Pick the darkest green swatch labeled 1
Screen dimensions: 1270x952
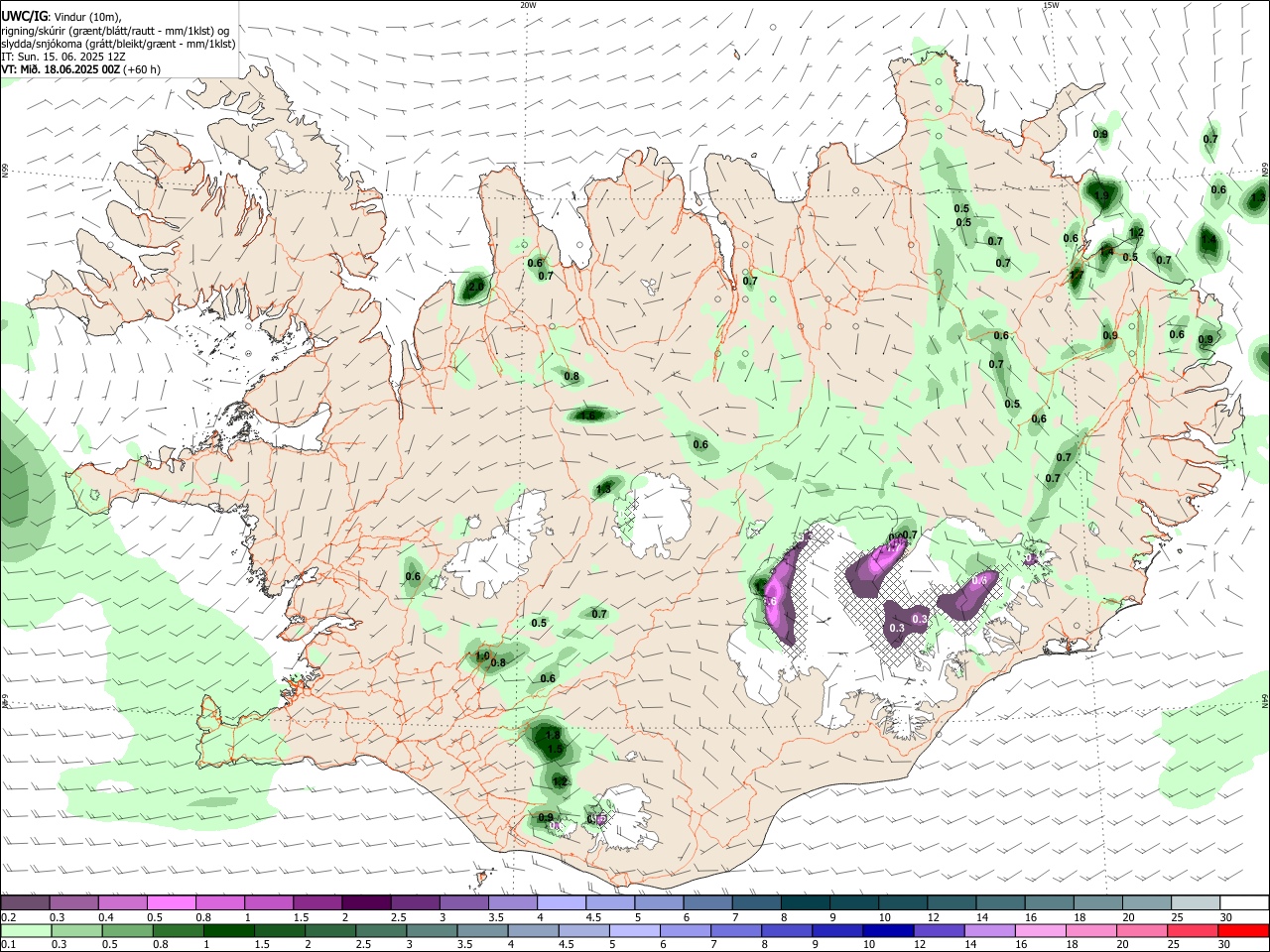(228, 930)
